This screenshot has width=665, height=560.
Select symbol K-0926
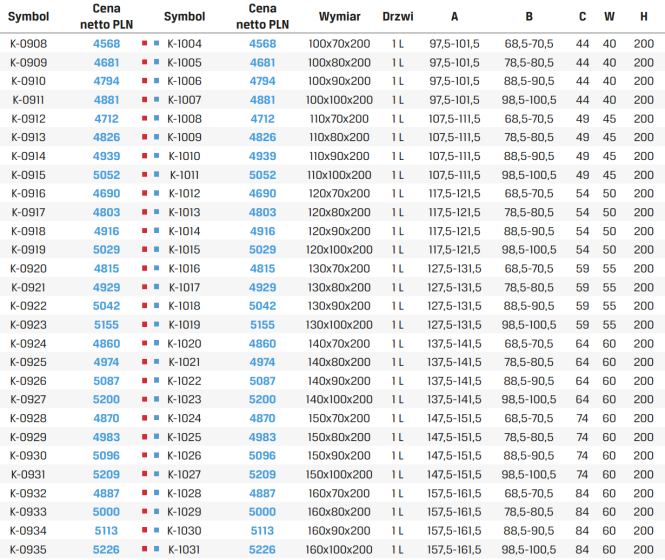[28, 381]
